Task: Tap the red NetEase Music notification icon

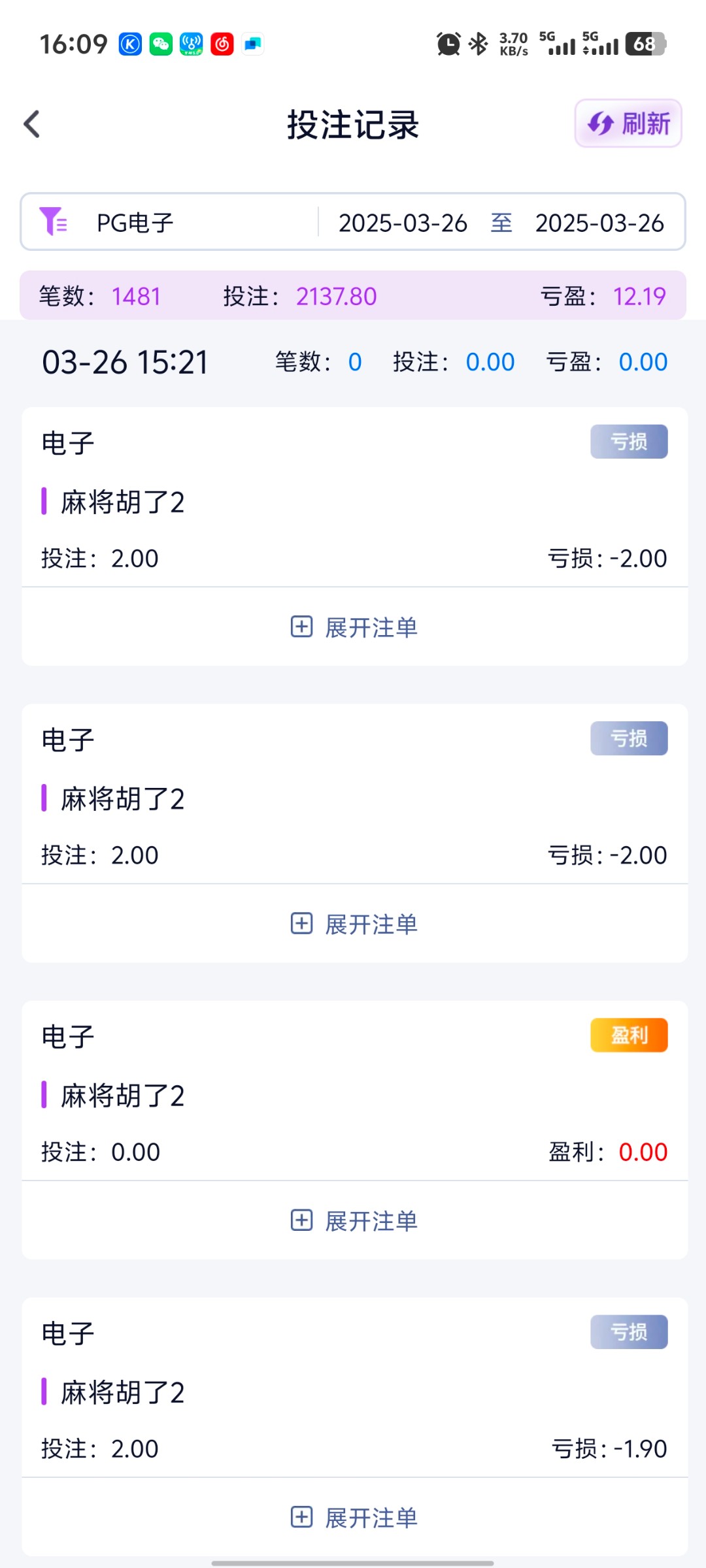Action: pos(222,44)
